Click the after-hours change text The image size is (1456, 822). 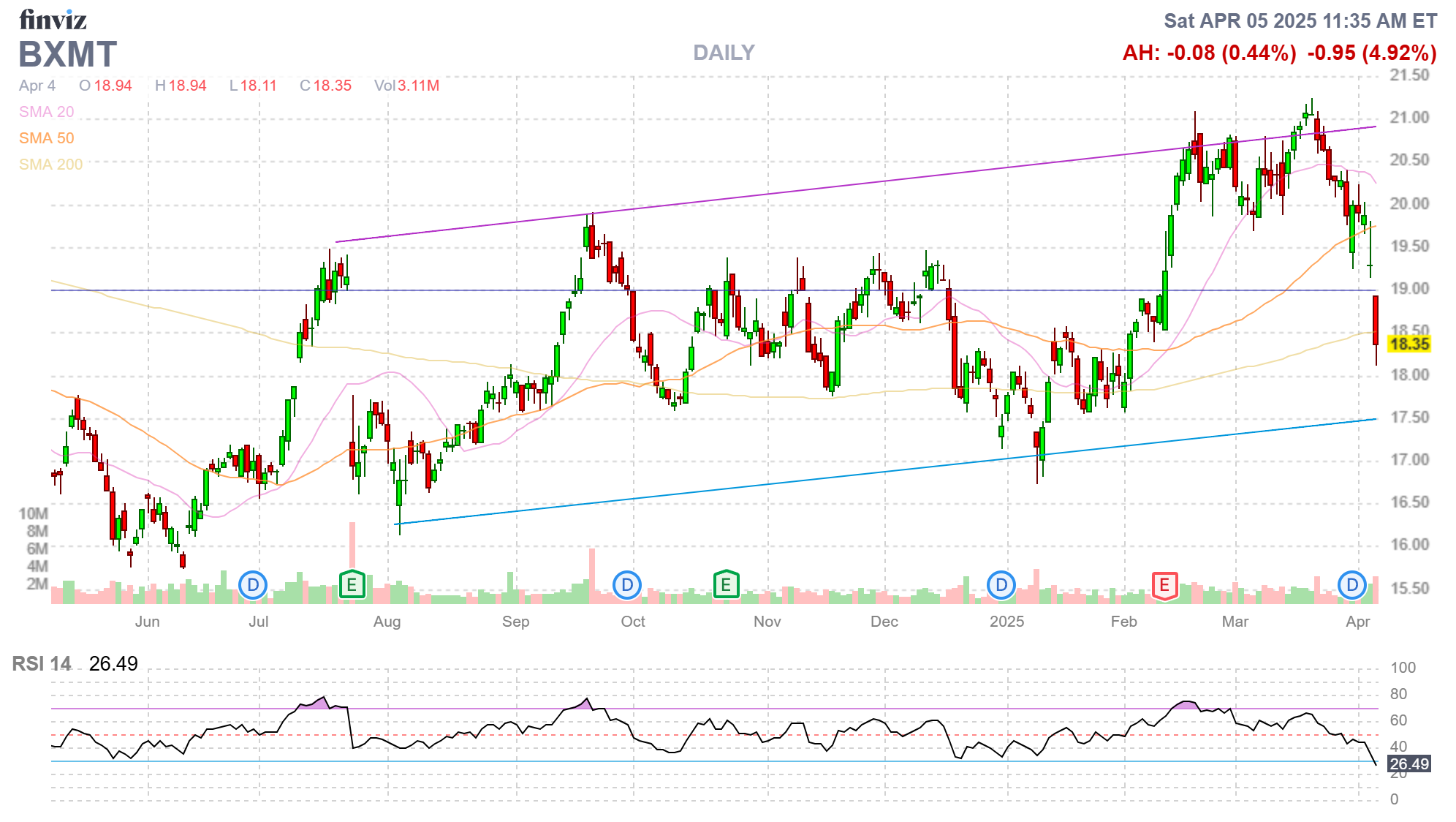click(1209, 53)
